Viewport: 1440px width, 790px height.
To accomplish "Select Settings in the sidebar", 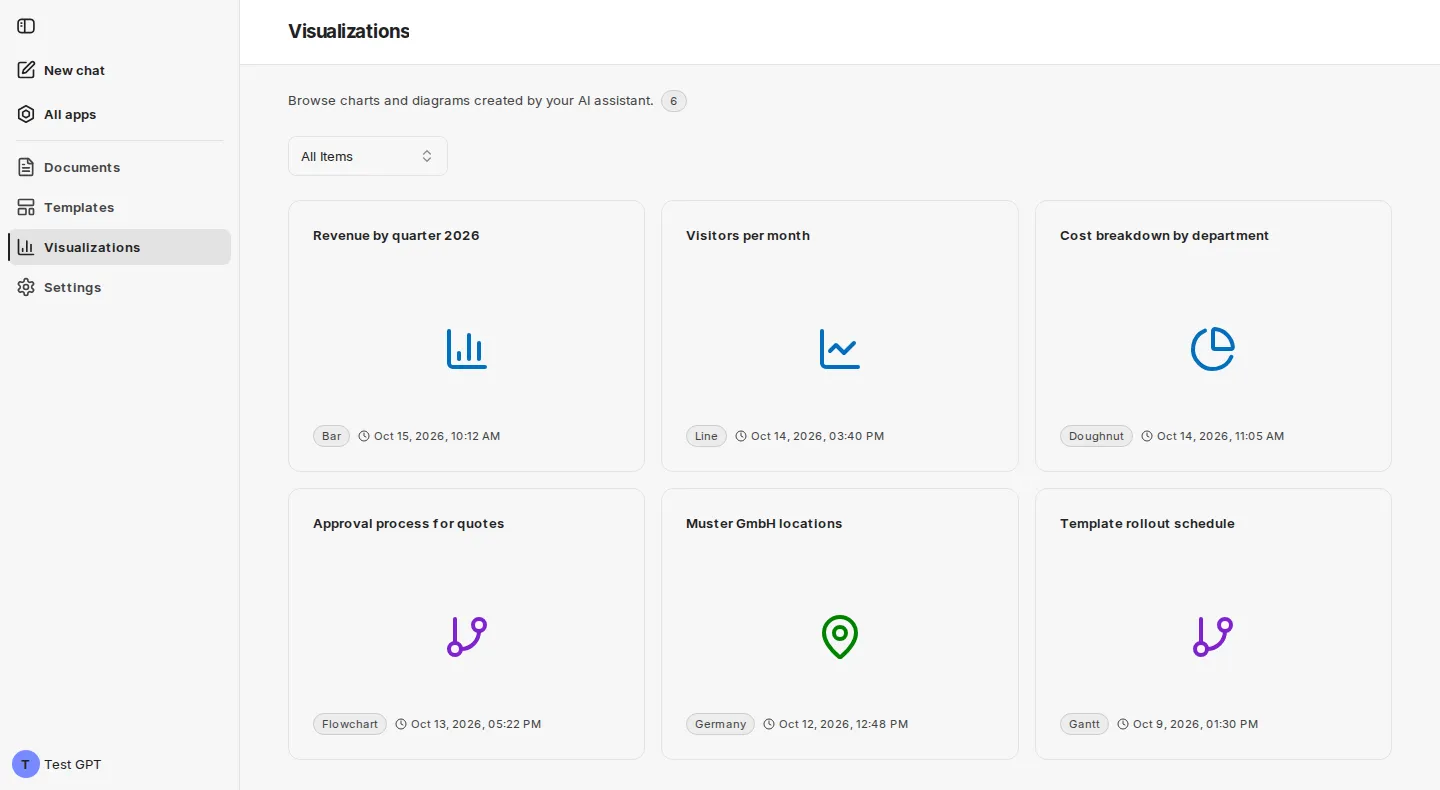I will click(119, 287).
